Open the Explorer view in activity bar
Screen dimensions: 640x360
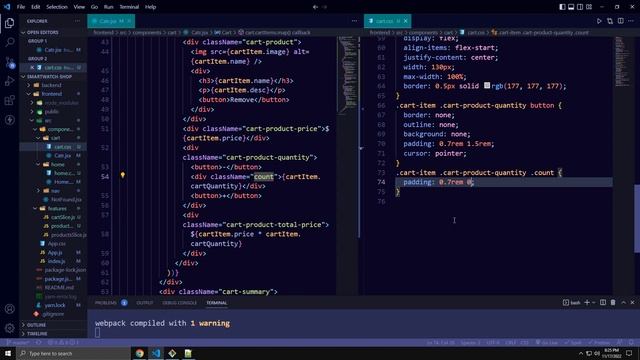(9, 23)
